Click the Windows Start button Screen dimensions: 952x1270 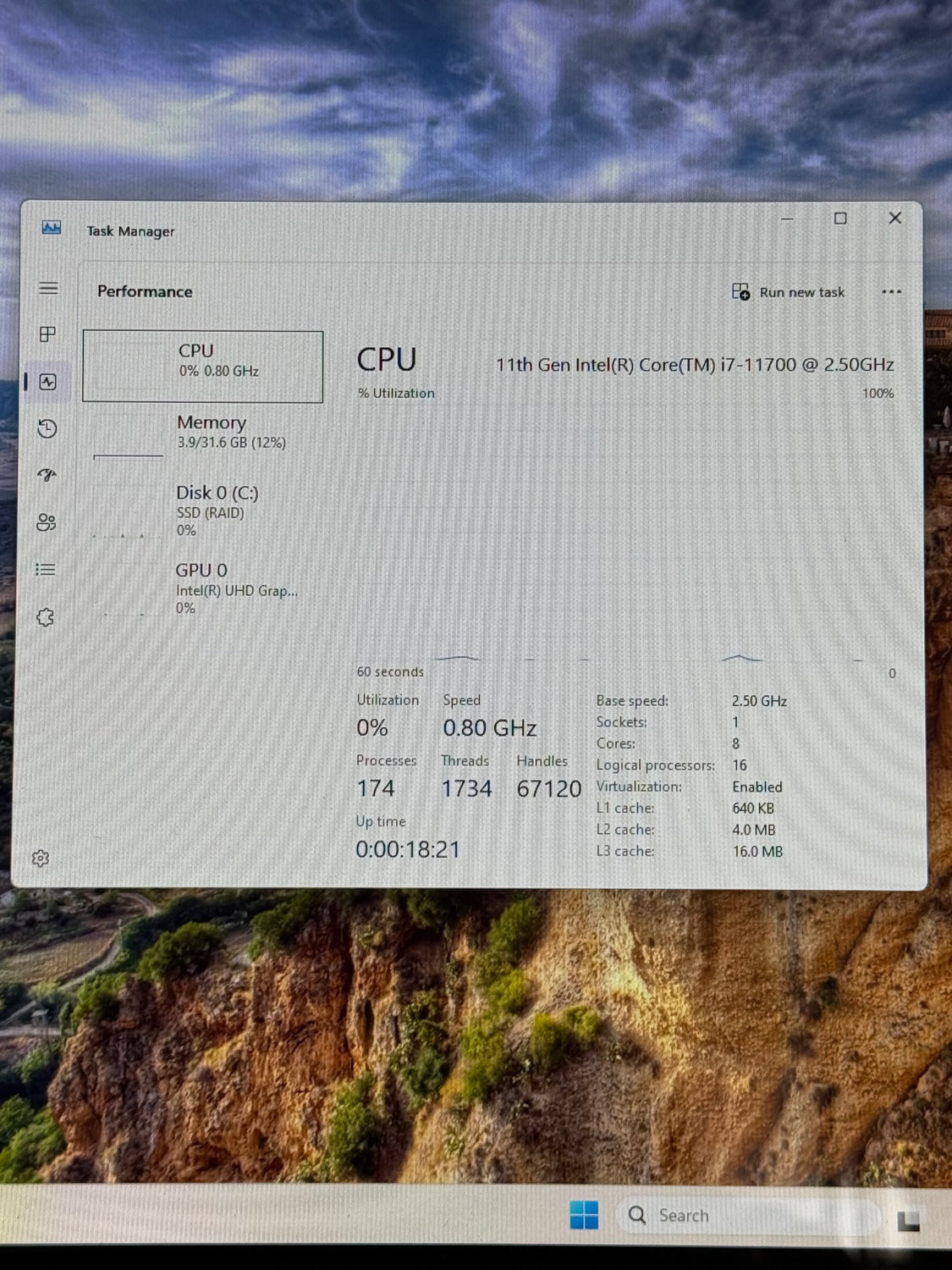point(584,1215)
